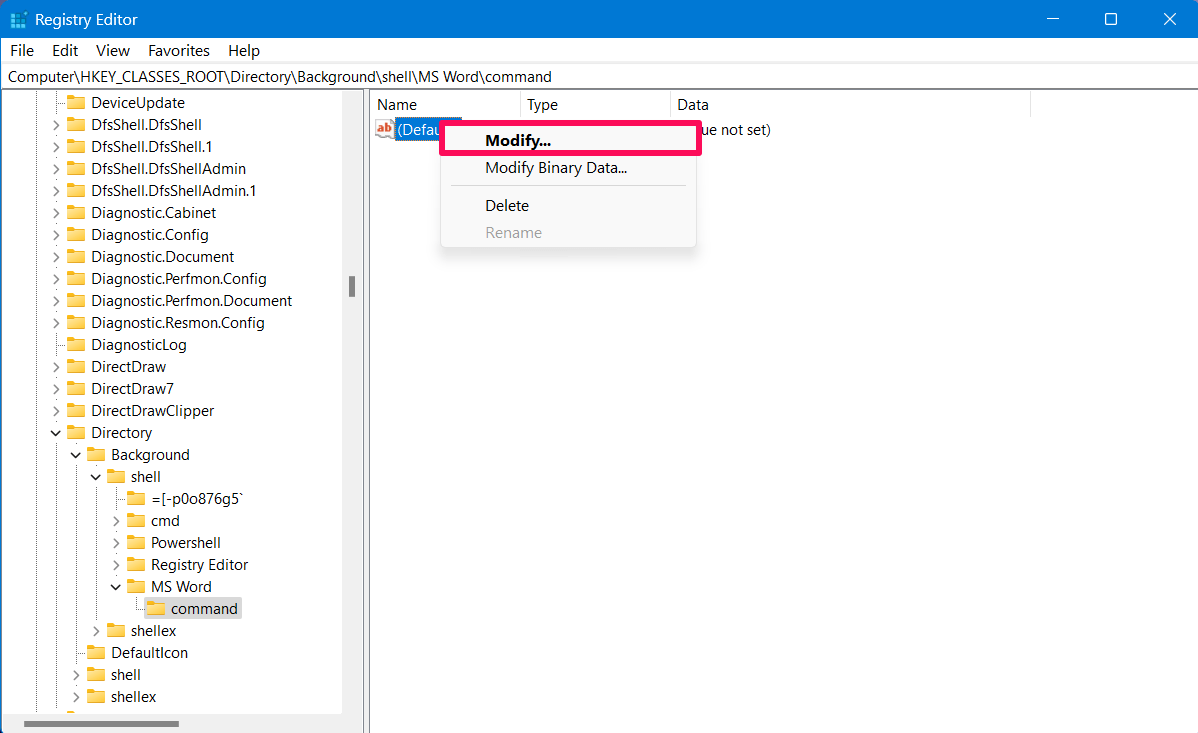
Task: Click the tree pane vertical scrollbar thumb
Action: pos(352,287)
